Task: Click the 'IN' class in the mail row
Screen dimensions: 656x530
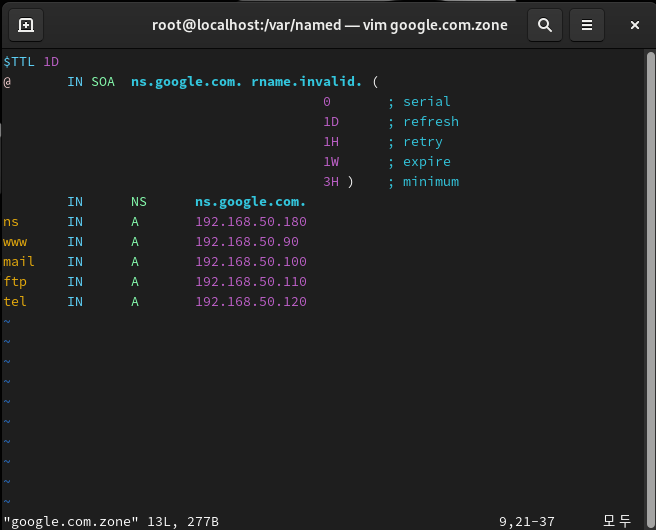Action: pyautogui.click(x=75, y=262)
